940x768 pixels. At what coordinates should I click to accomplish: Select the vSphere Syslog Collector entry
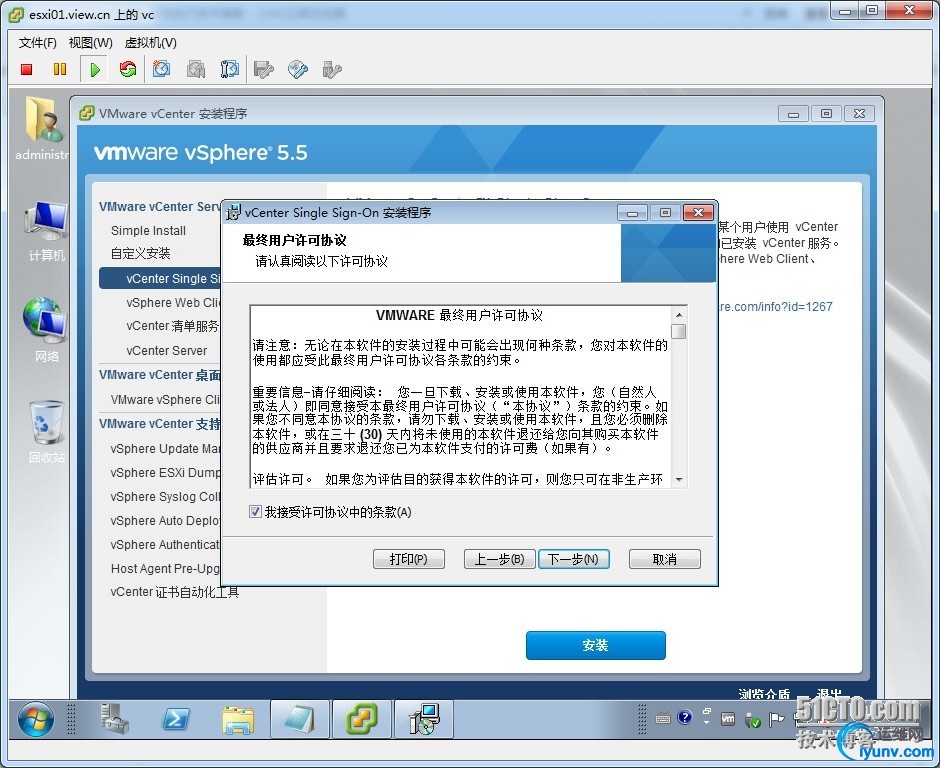click(165, 496)
